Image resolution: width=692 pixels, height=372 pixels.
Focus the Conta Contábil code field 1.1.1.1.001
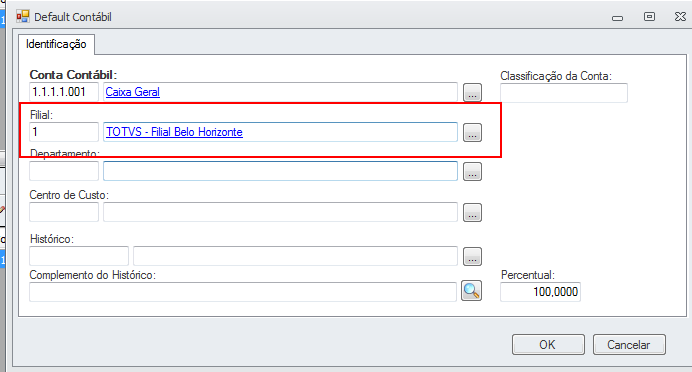tap(64, 92)
